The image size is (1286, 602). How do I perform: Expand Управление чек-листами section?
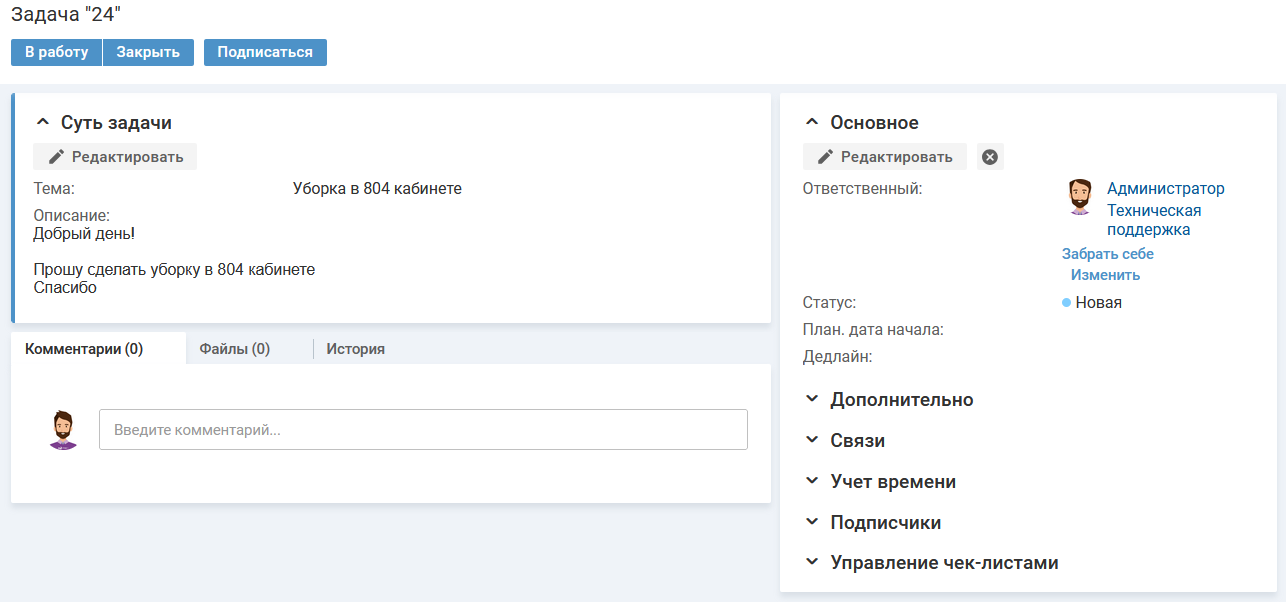pos(812,562)
